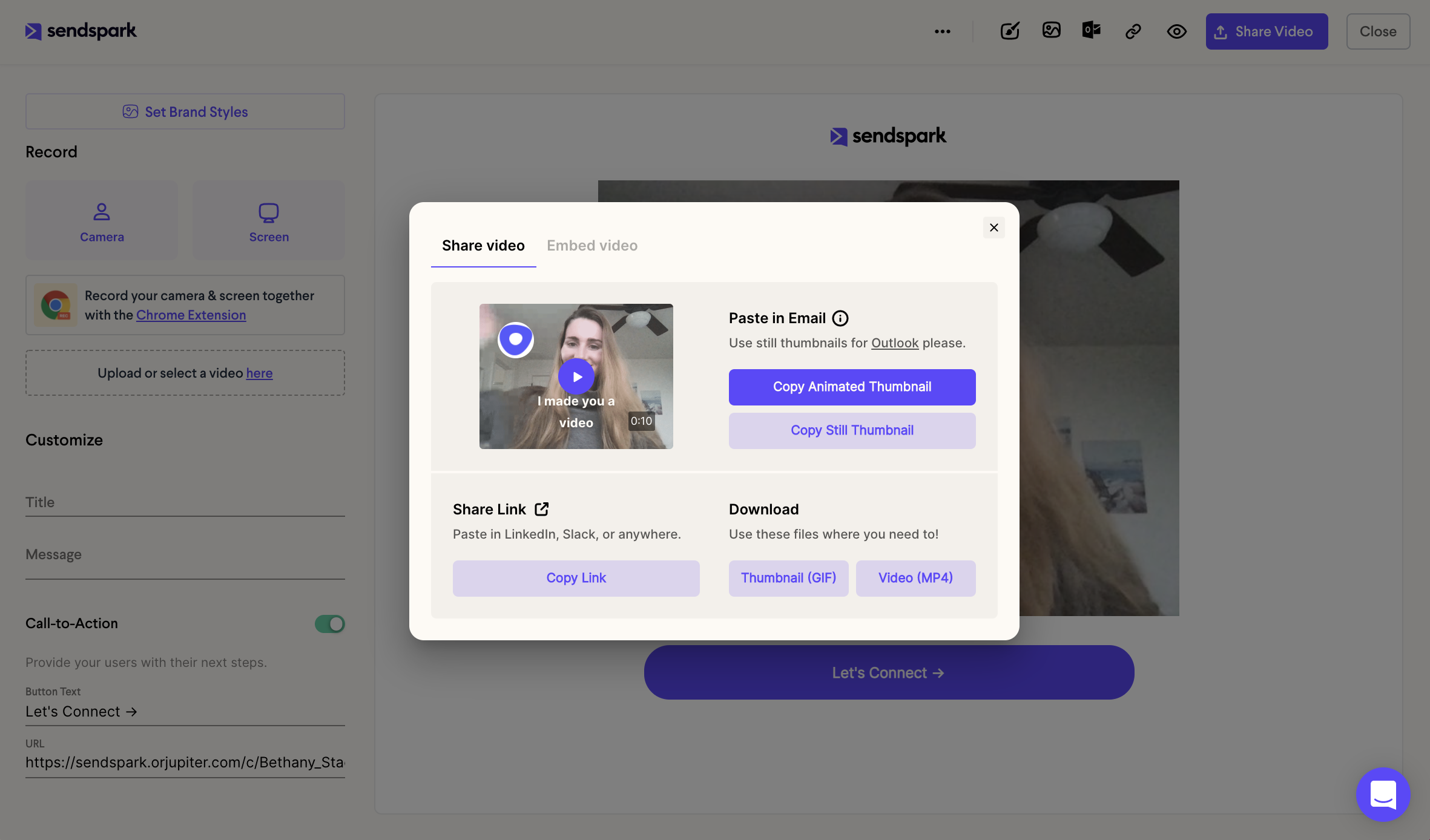Select the Share video tab

coord(483,245)
